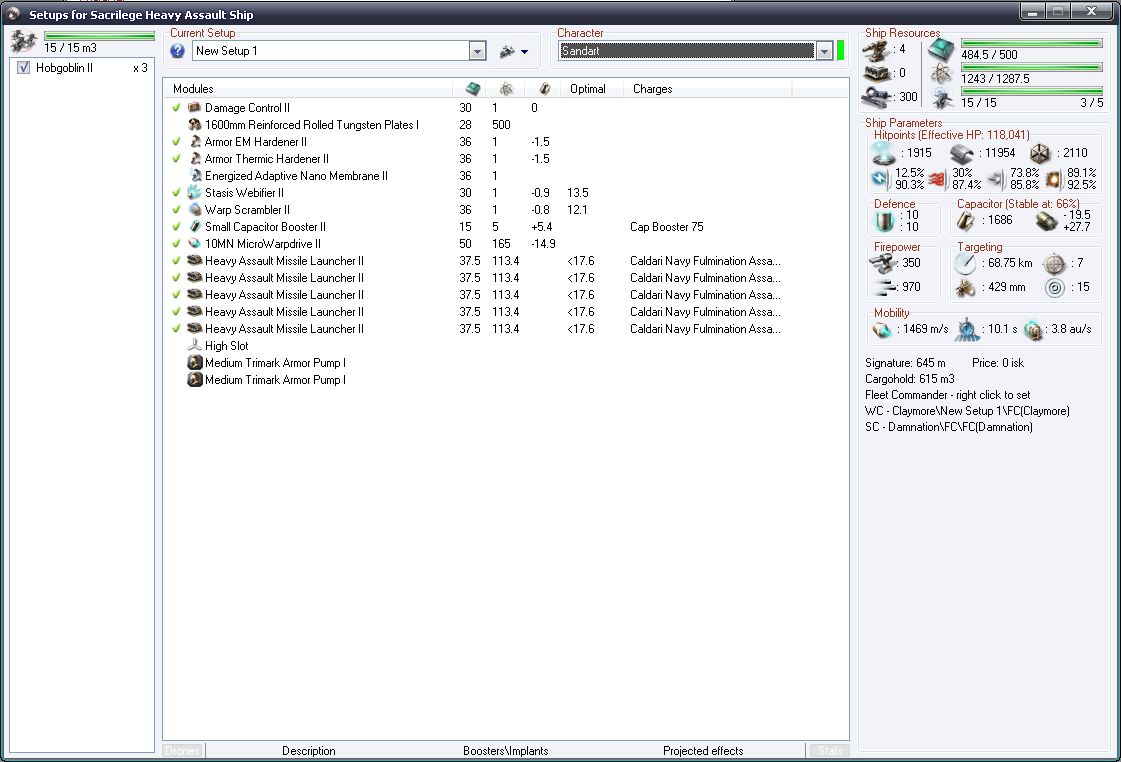Click the WC - Claymore booster line

(967, 411)
